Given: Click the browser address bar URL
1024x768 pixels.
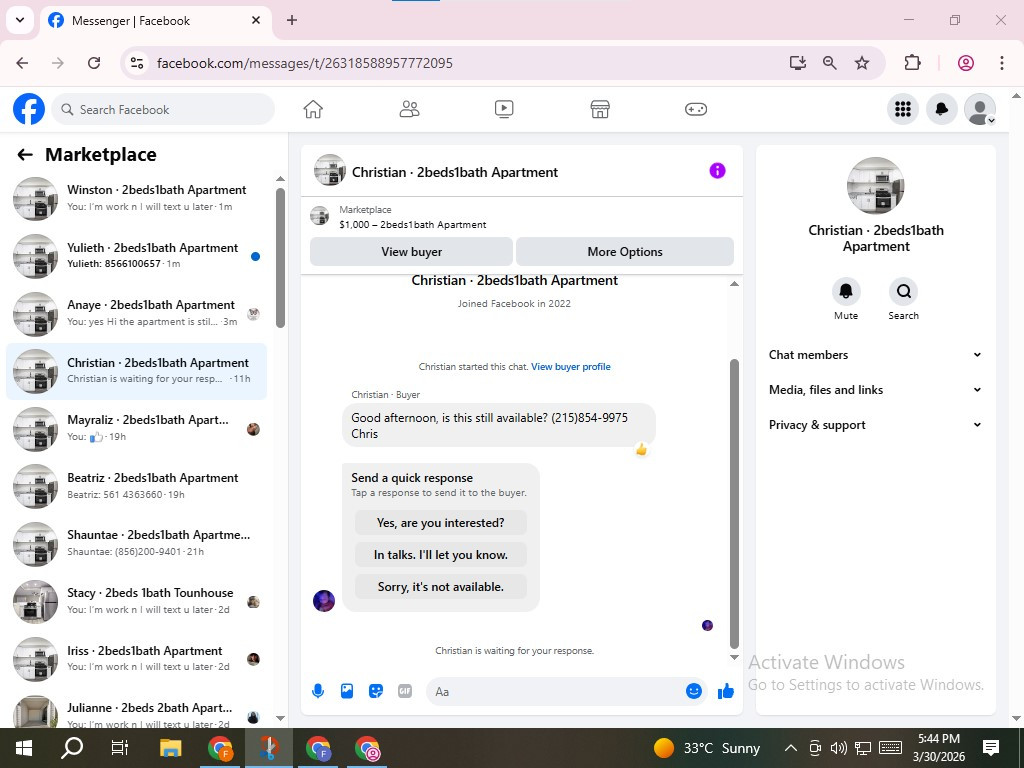Looking at the screenshot, I should click(x=304, y=63).
